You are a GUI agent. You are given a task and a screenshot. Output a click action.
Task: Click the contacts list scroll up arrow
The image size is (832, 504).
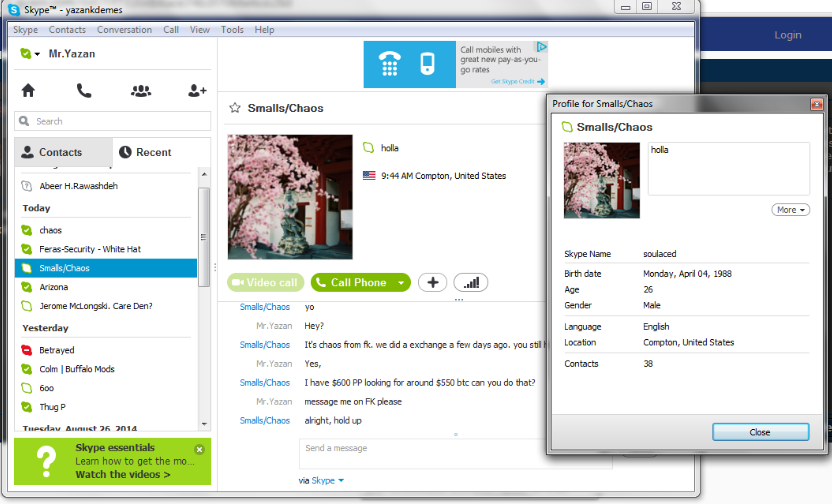[204, 174]
